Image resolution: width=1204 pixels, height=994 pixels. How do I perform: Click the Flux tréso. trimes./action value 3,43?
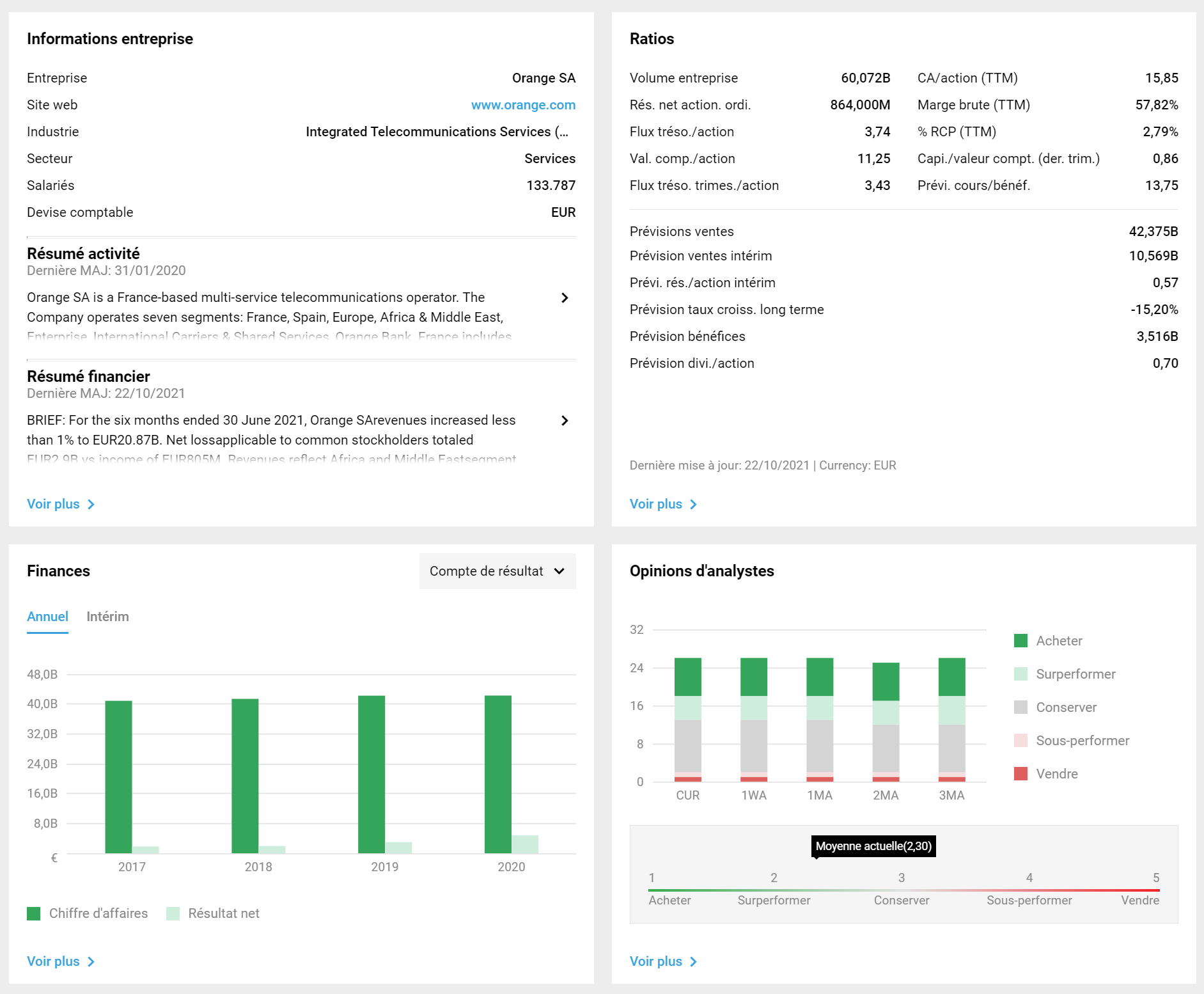coord(877,185)
